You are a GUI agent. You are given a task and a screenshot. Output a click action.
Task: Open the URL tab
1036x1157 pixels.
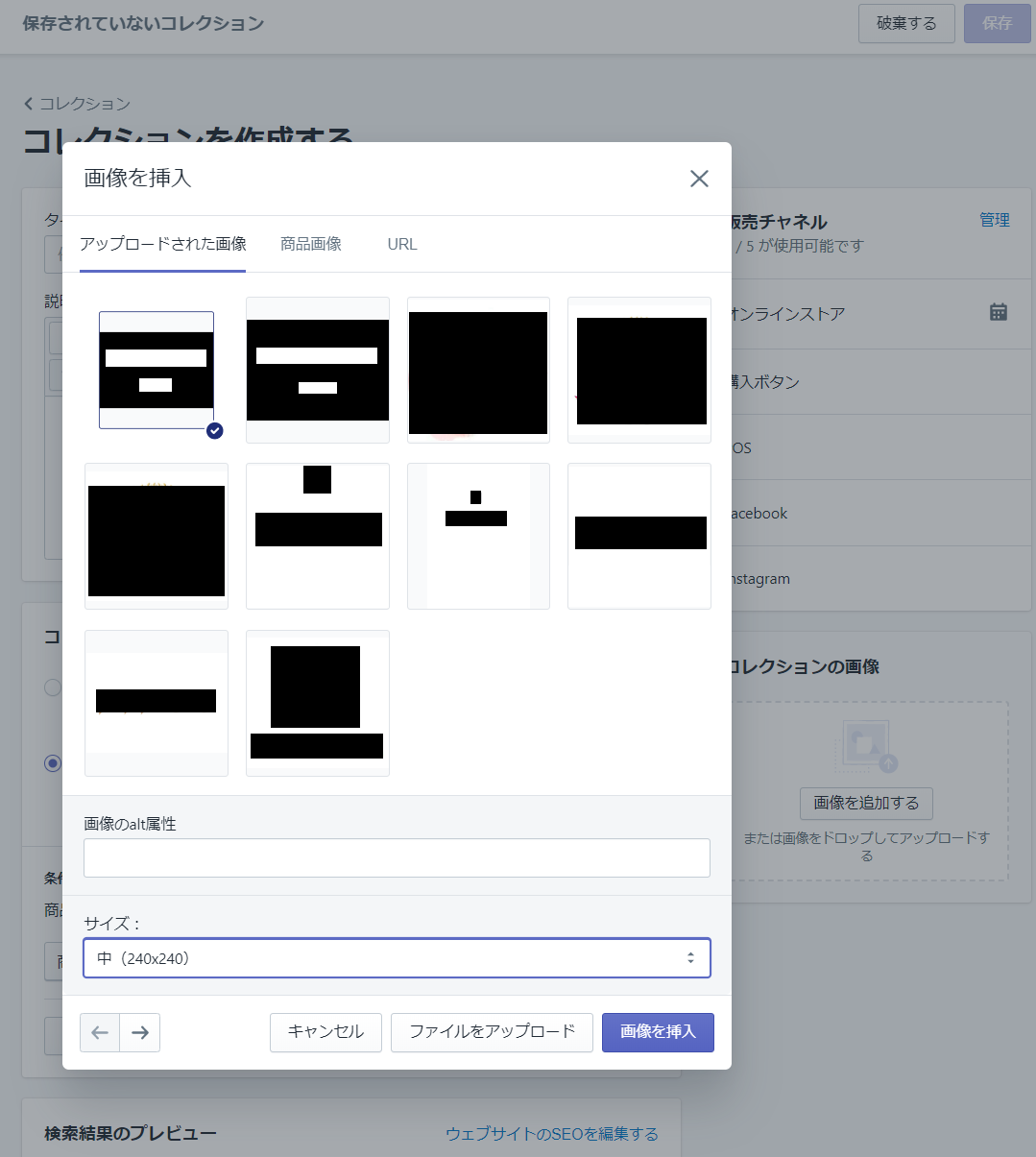[402, 244]
